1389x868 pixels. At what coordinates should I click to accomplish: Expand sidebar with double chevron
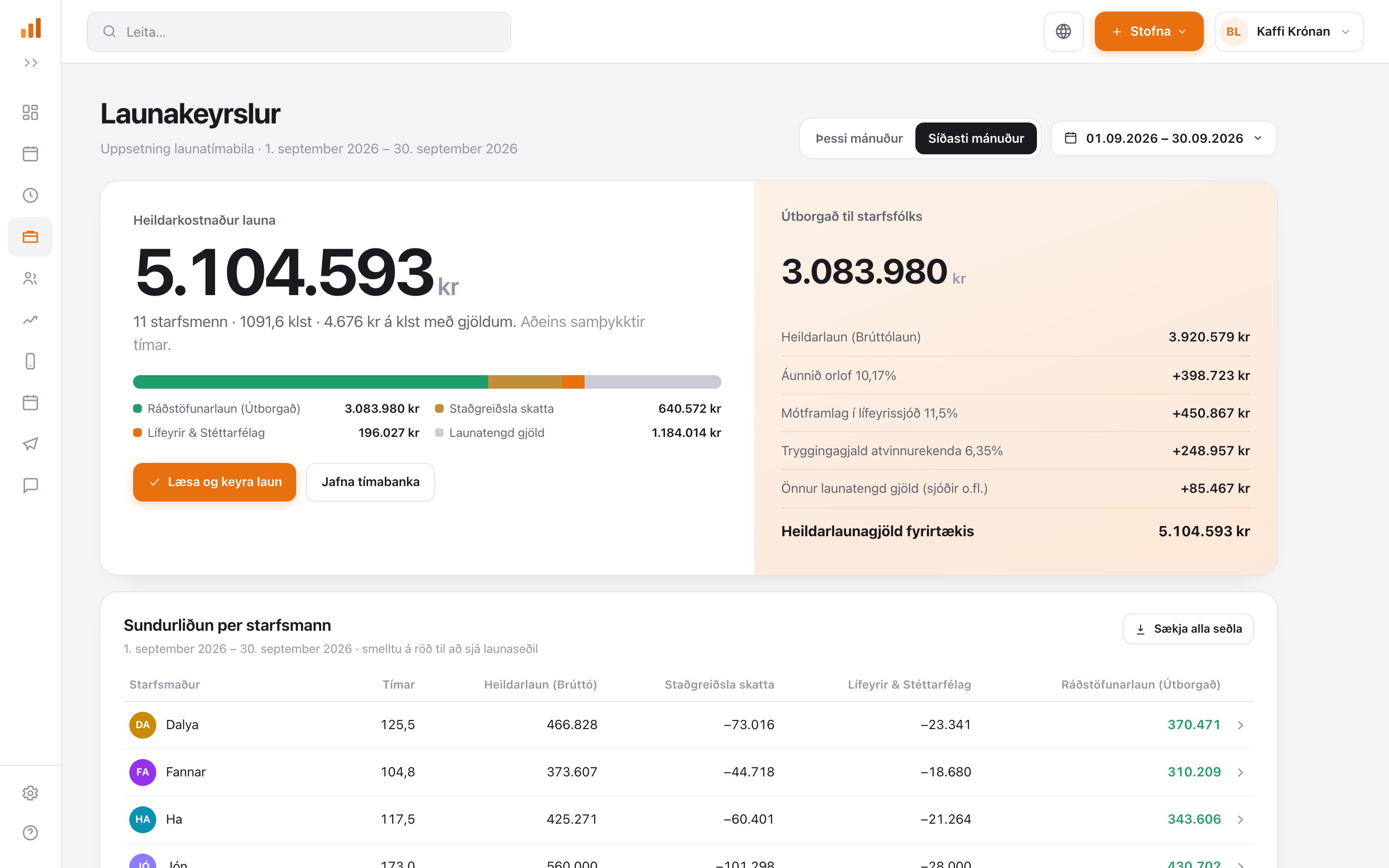tap(30, 63)
